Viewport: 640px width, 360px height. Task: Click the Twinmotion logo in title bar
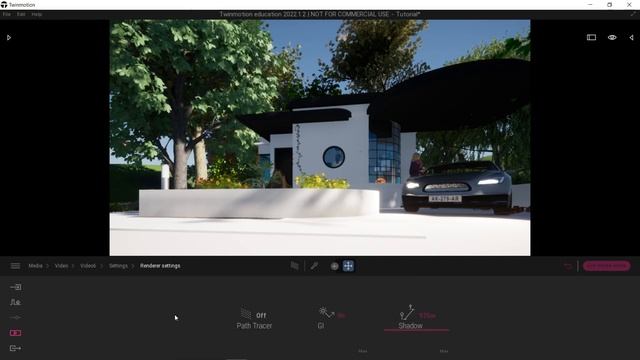pos(4,5)
